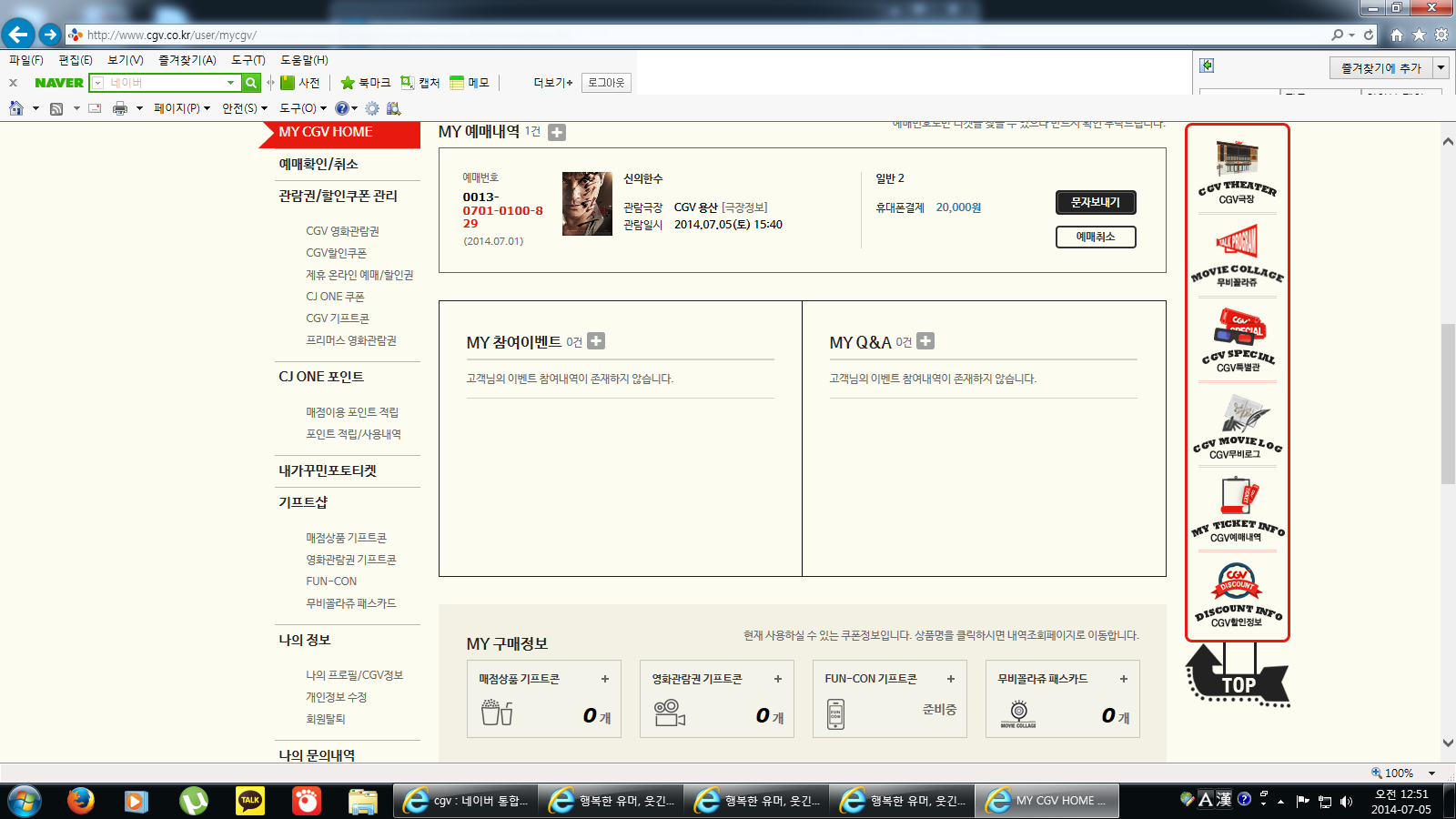This screenshot has width=1456, height=819.
Task: Click the 신의한수 movie poster thumbnail
Action: (x=587, y=204)
